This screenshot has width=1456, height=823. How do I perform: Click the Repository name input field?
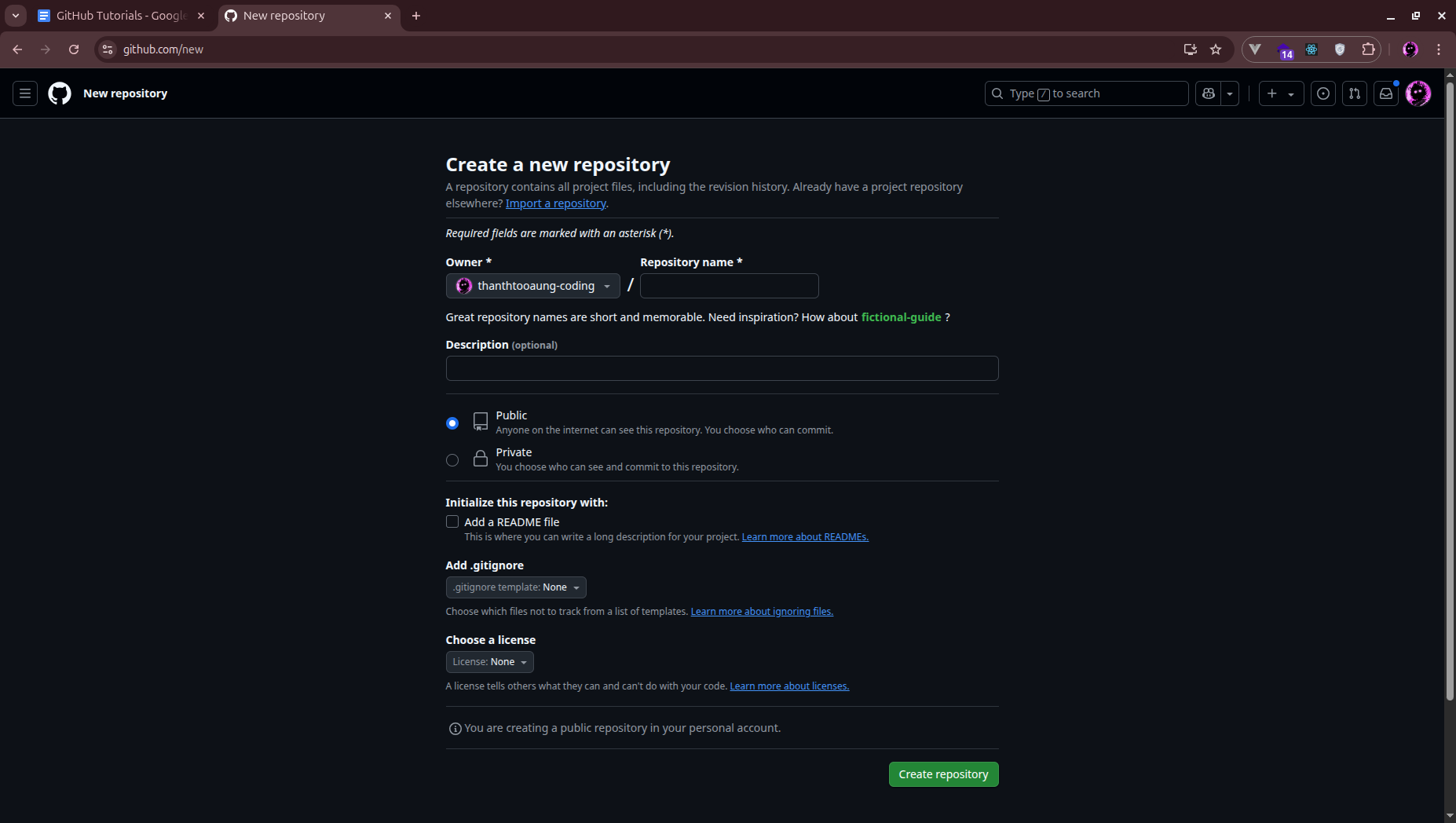[729, 286]
